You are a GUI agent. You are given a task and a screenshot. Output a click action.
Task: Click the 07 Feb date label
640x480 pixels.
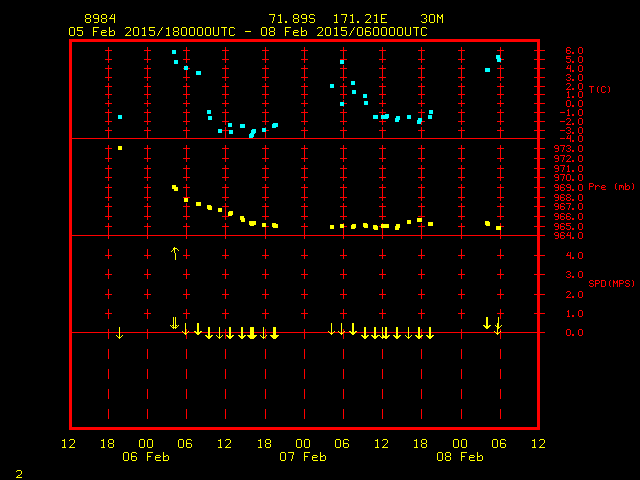click(303, 457)
